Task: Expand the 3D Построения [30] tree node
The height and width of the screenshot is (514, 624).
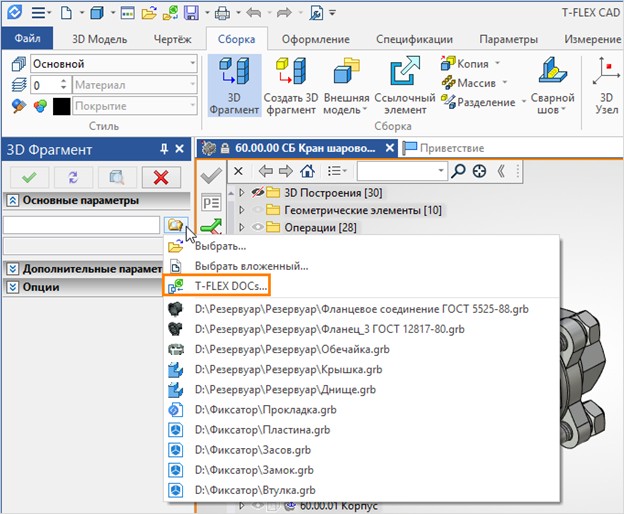Action: [242, 193]
